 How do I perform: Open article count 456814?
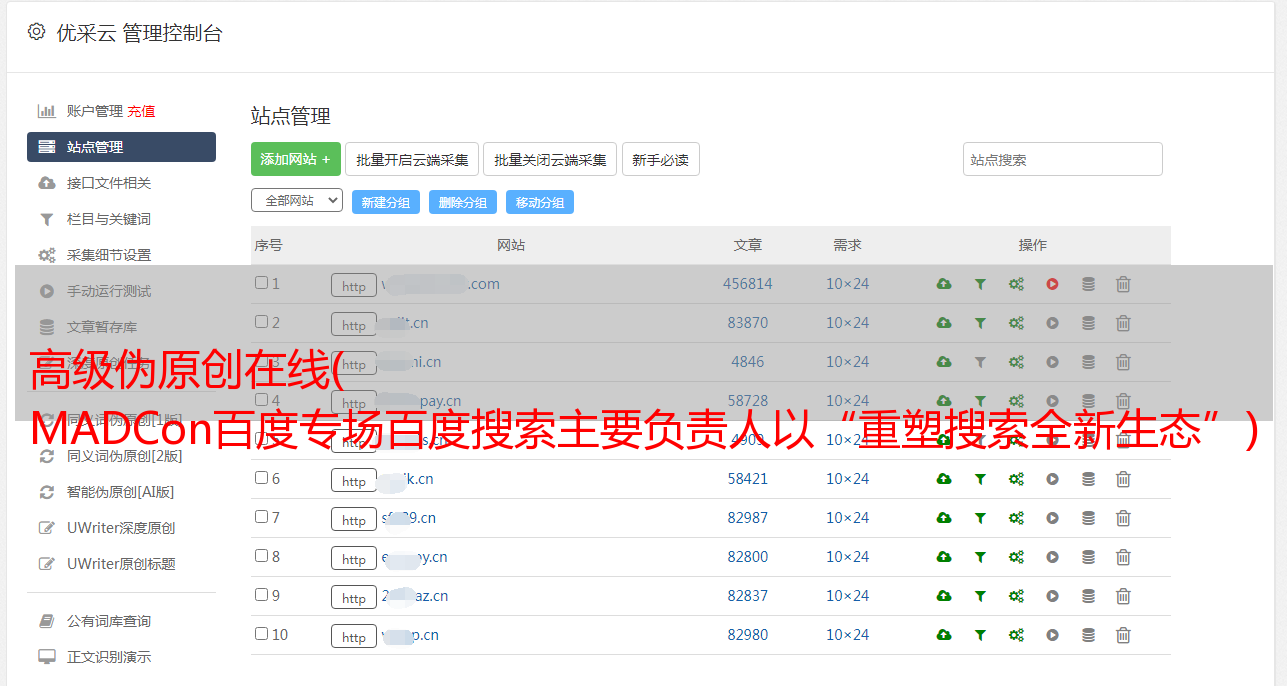[x=748, y=284]
